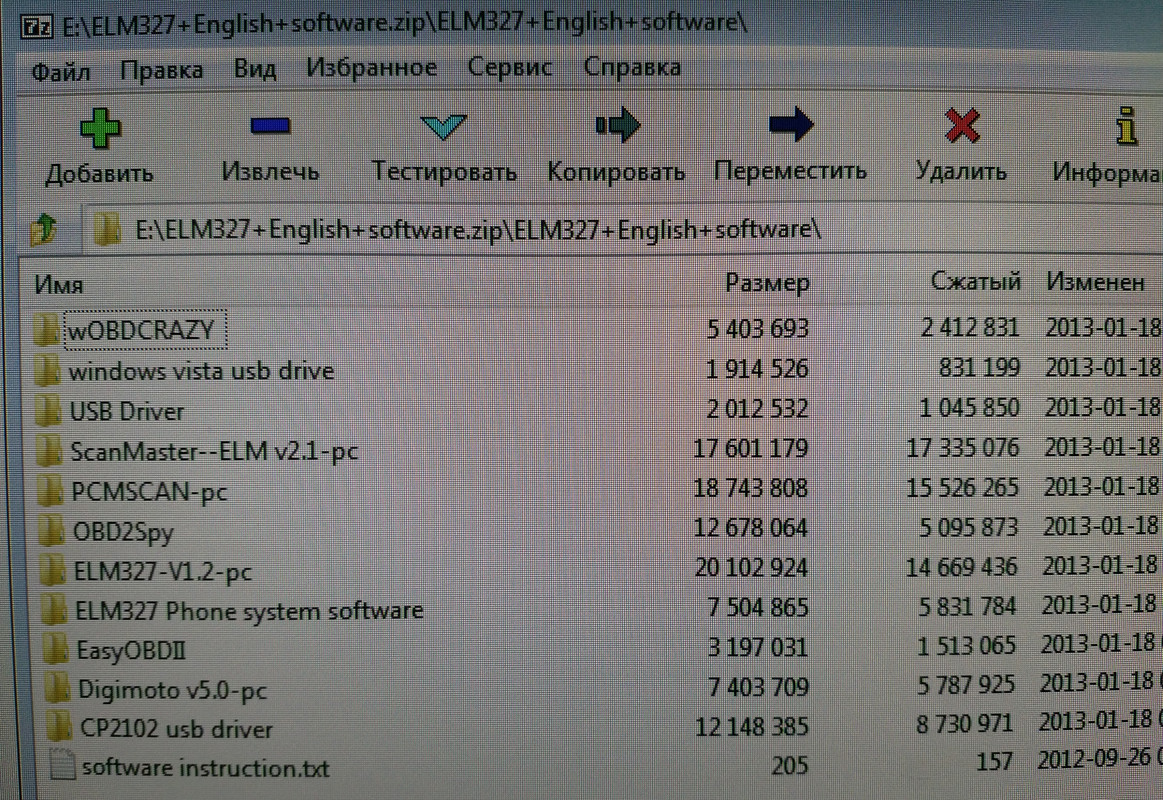Click text file icon of software instruction.txt
The height and width of the screenshot is (800, 1163).
pos(62,765)
